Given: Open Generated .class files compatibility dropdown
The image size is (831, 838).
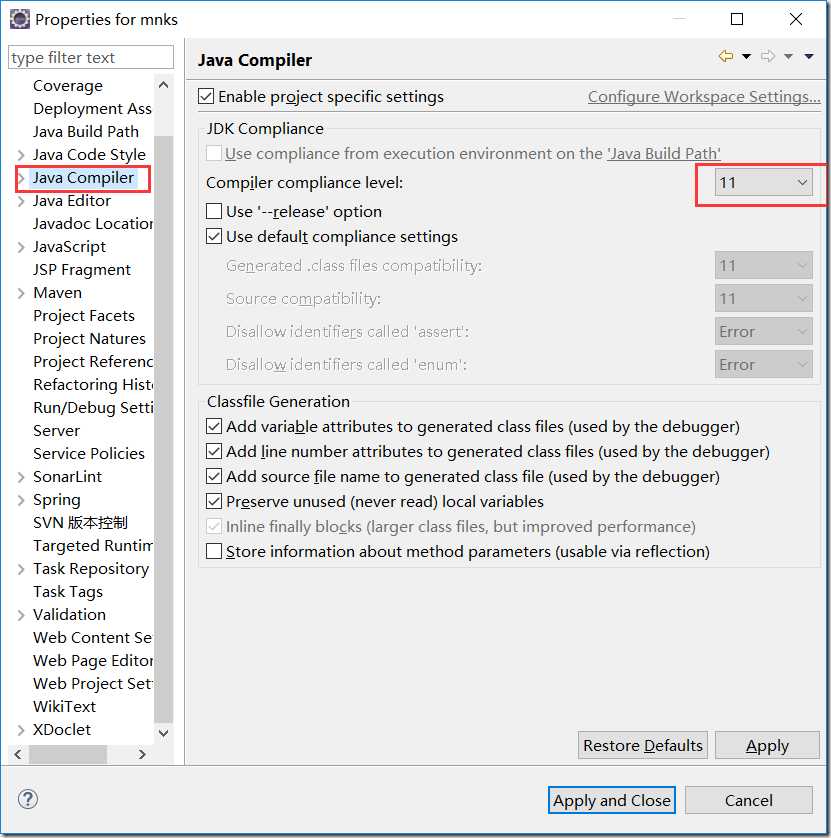Looking at the screenshot, I should coord(763,265).
